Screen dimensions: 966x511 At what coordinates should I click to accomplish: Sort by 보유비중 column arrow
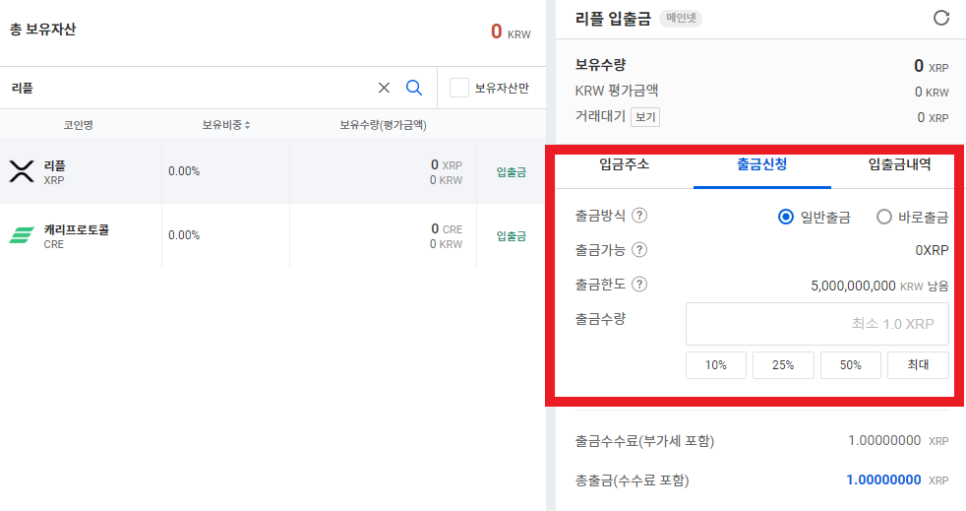point(248,125)
